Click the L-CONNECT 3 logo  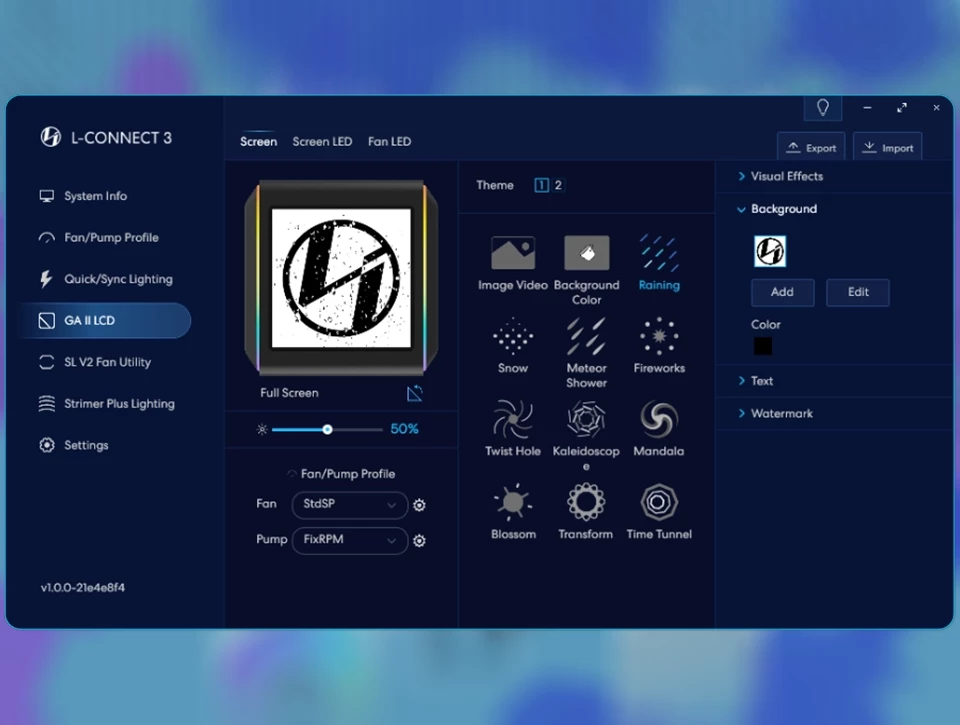[50, 137]
